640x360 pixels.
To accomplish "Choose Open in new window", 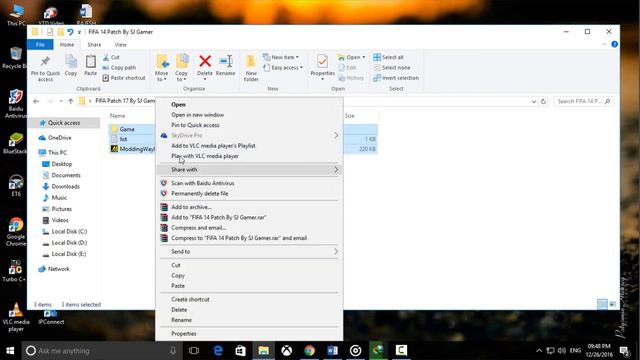I will click(x=198, y=115).
